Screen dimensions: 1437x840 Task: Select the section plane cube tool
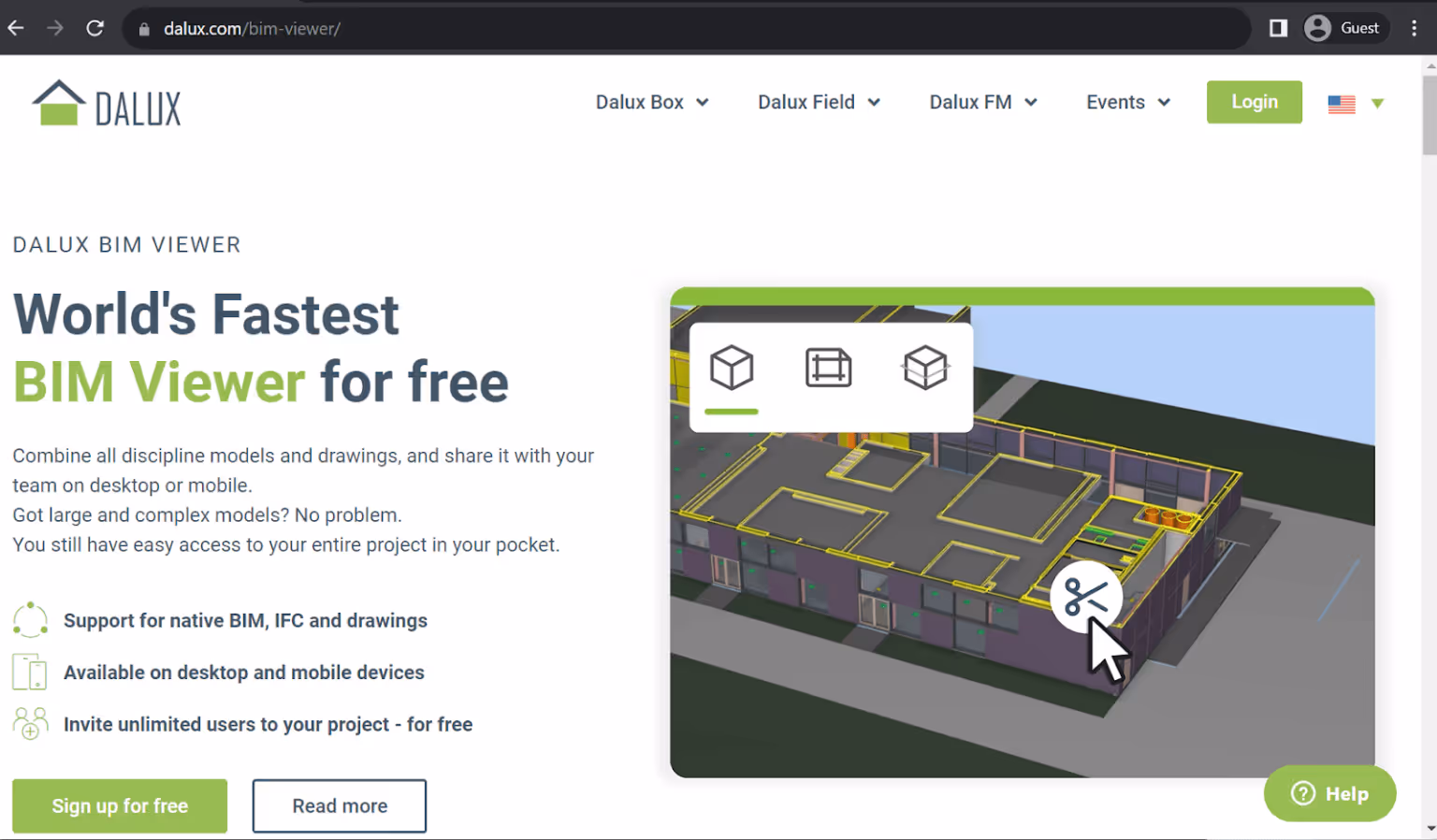pyautogui.click(x=925, y=368)
